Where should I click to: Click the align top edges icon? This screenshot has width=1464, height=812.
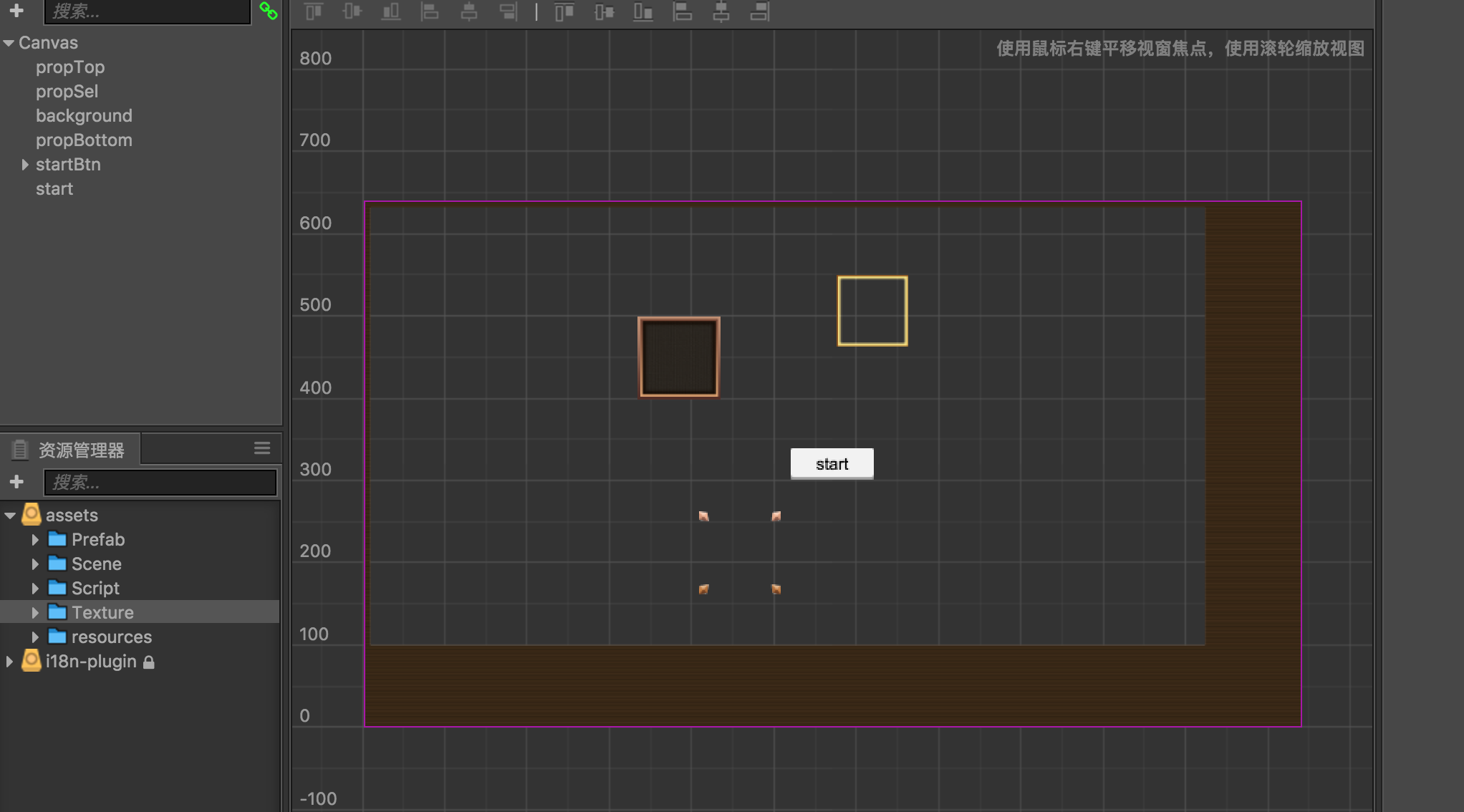pyautogui.click(x=314, y=11)
